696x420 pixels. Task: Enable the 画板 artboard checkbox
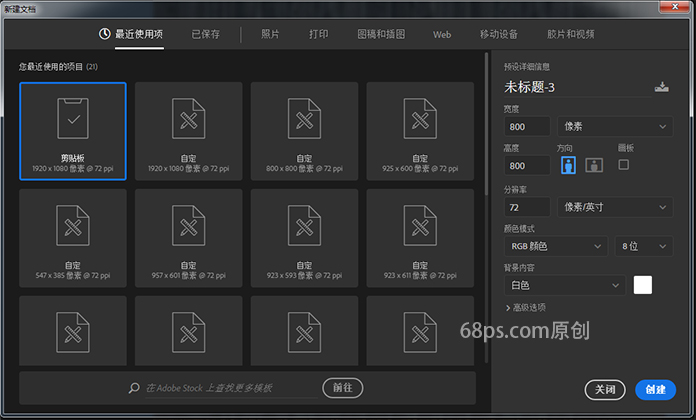pyautogui.click(x=624, y=165)
